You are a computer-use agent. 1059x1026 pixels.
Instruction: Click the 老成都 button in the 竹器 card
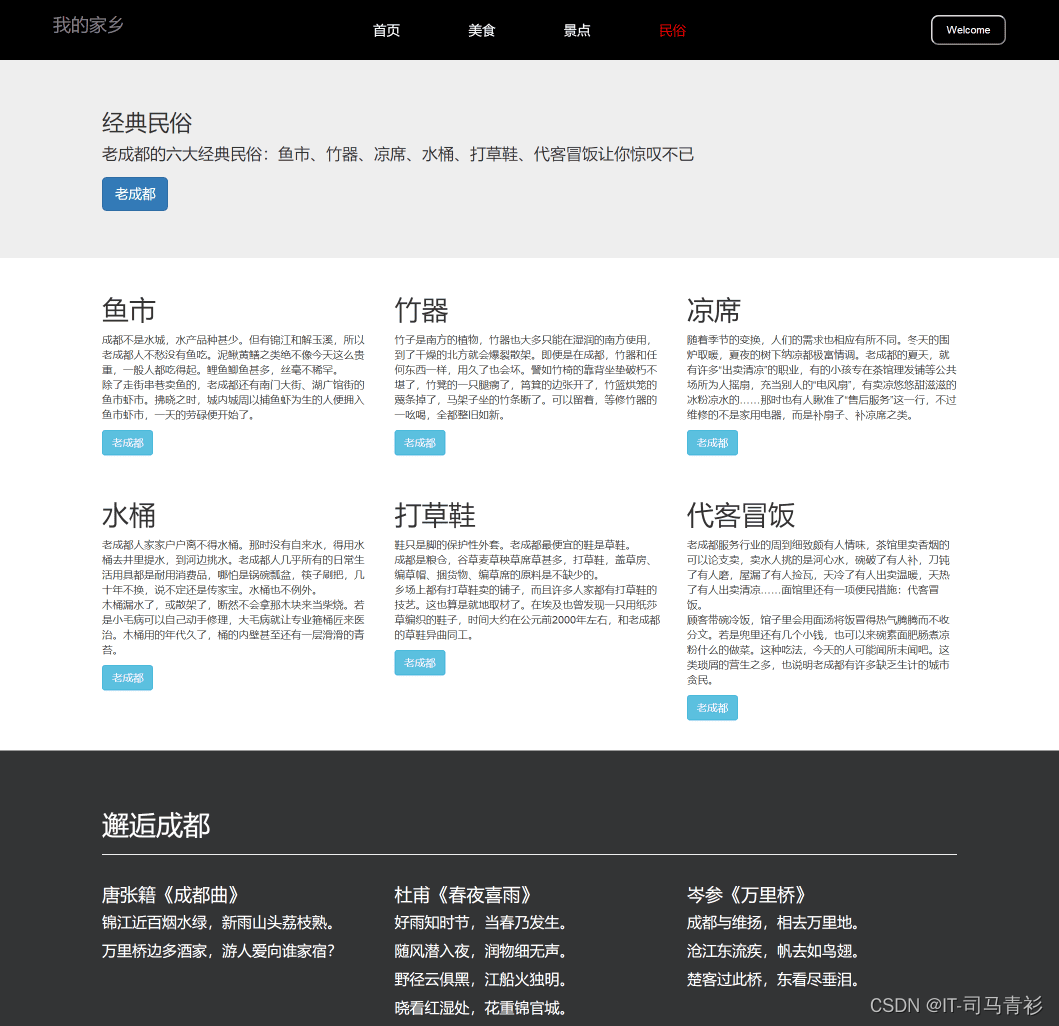(419, 442)
